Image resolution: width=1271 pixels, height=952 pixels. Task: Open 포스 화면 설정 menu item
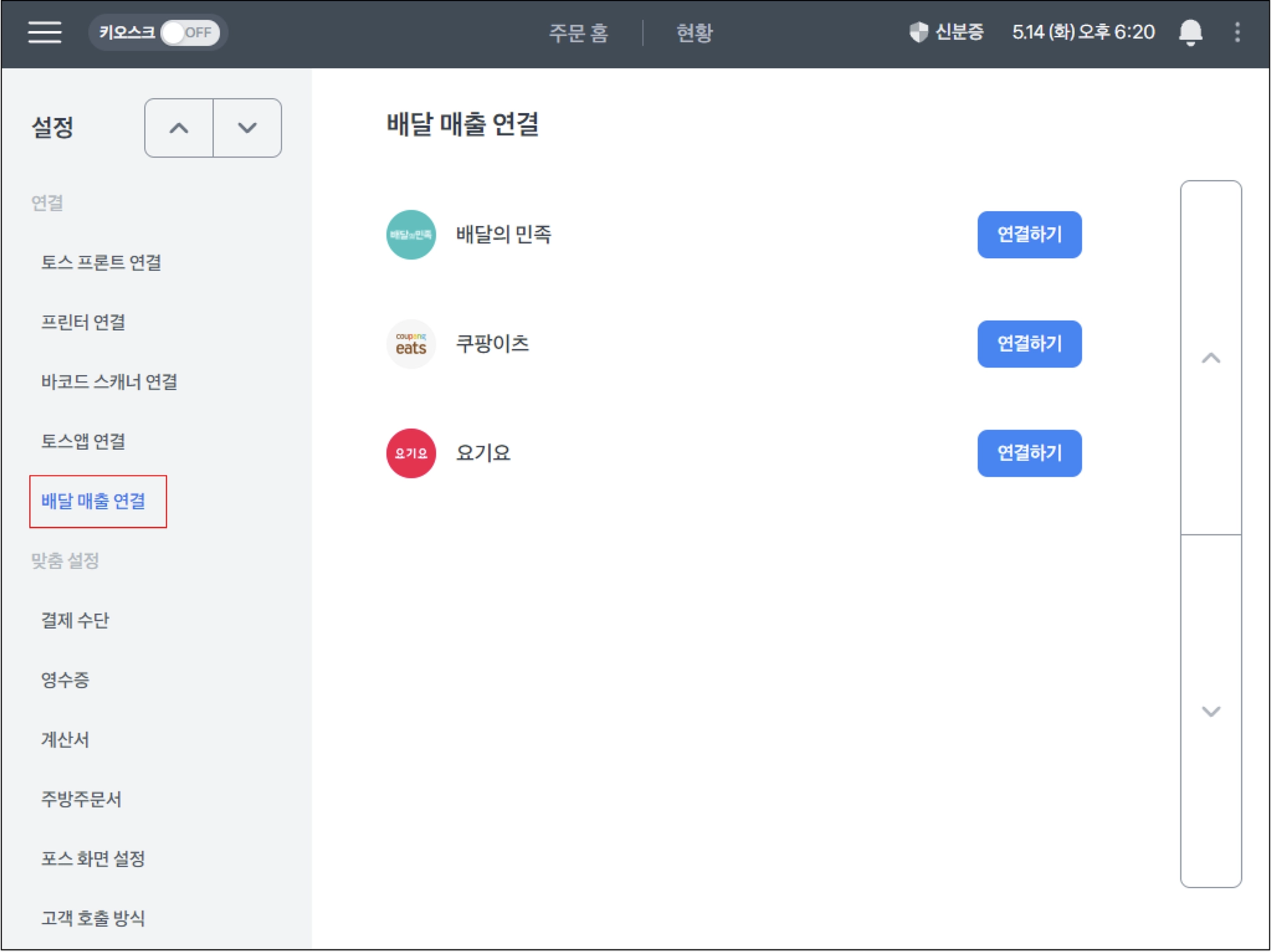point(93,858)
